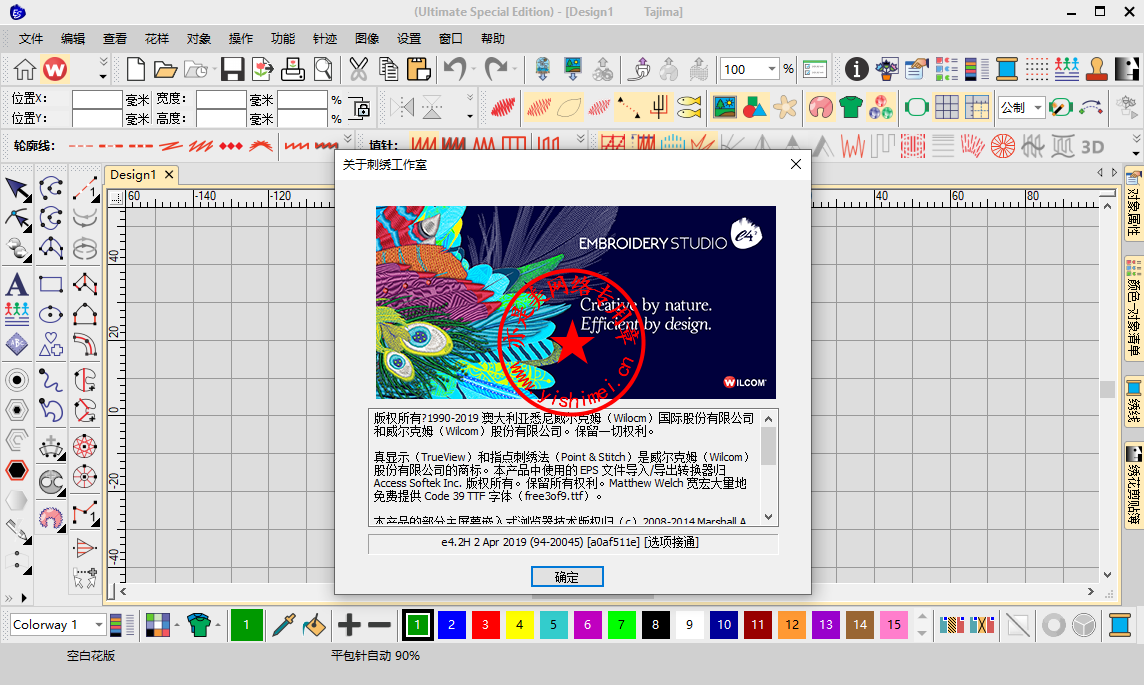Redo the last undone action
Viewport: 1144px width, 685px height.
tap(496, 69)
